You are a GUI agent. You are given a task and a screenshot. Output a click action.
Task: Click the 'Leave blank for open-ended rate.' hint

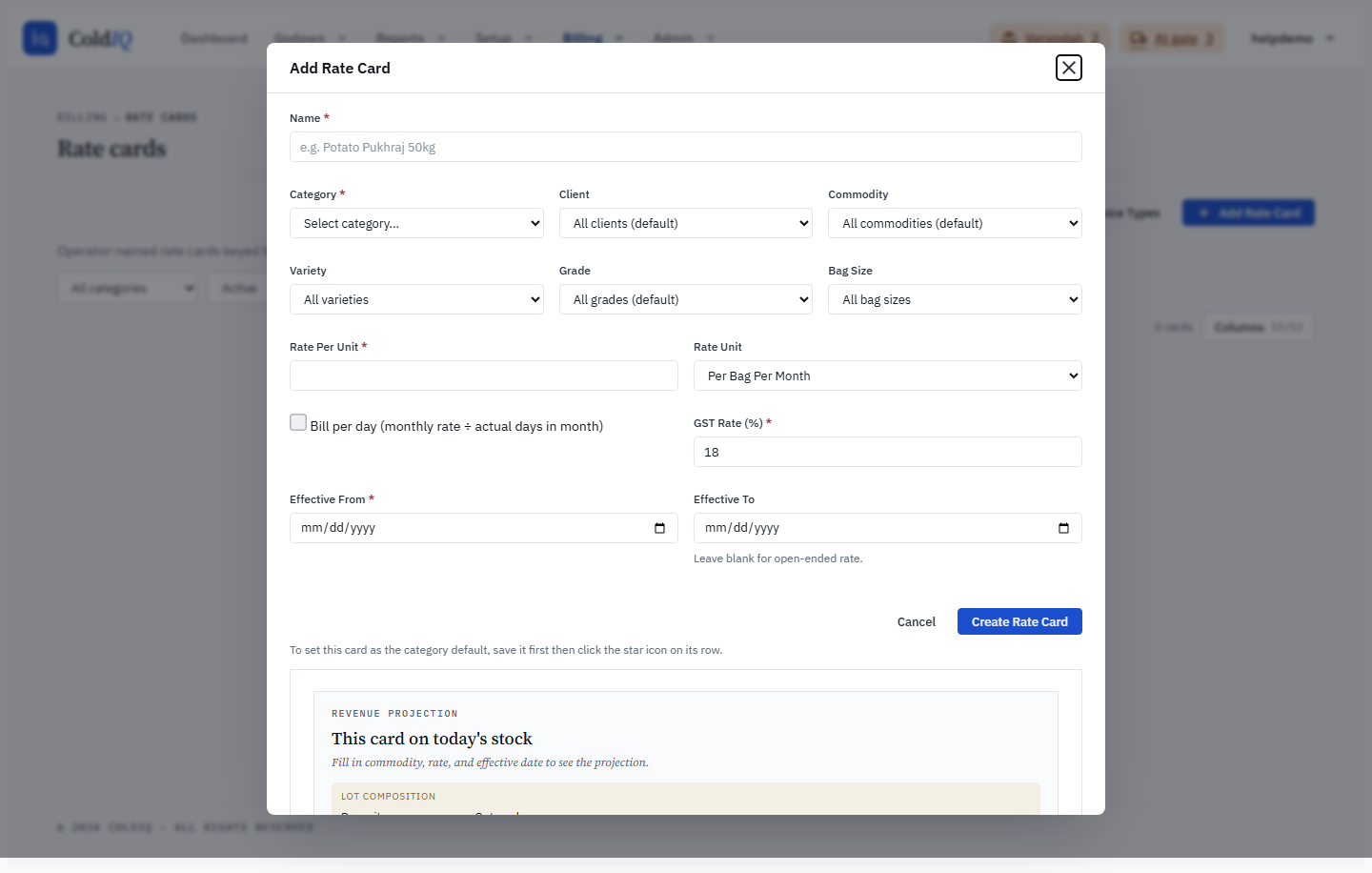tap(778, 558)
